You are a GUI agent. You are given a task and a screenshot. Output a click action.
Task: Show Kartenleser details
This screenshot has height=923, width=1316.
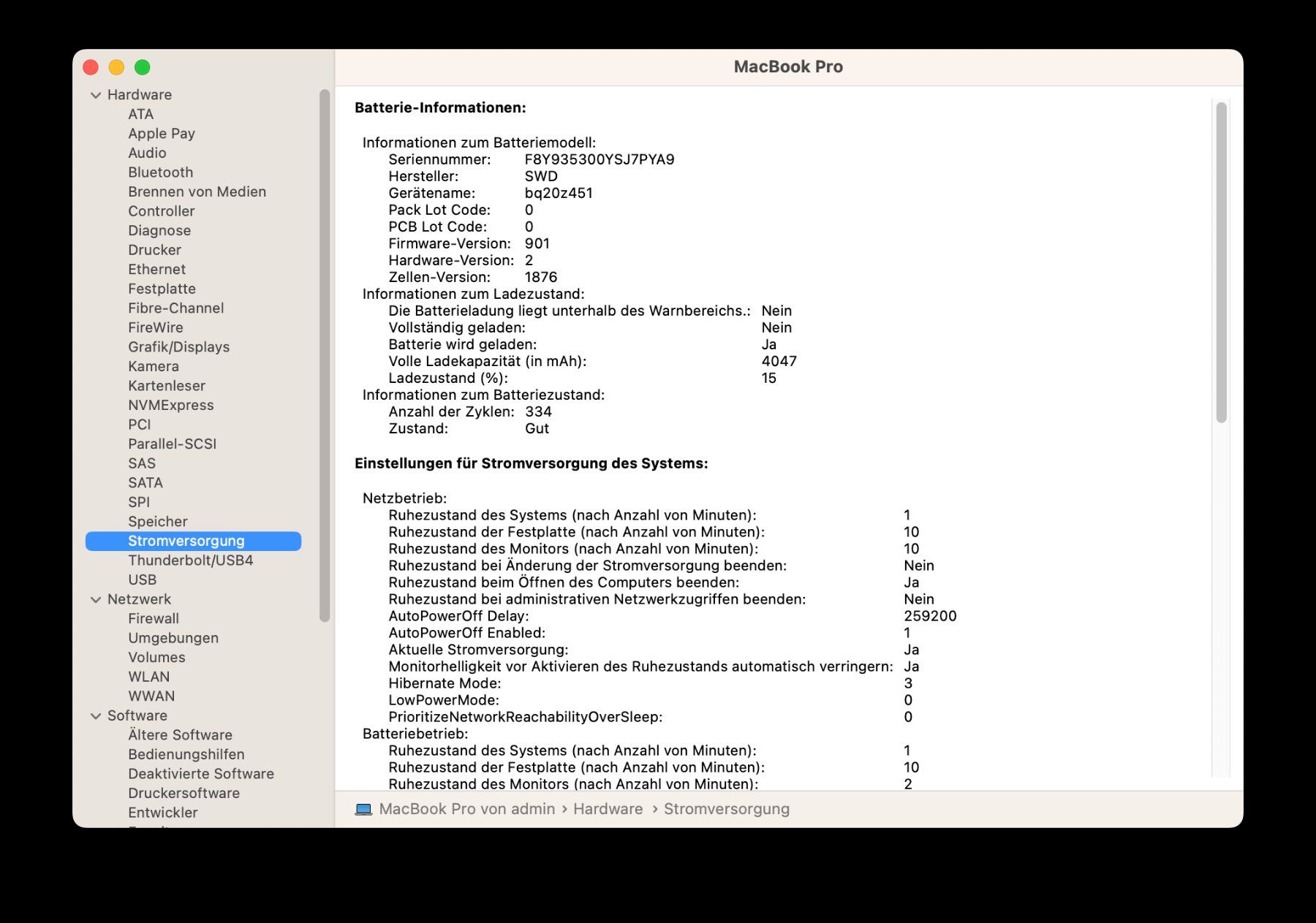coord(167,385)
